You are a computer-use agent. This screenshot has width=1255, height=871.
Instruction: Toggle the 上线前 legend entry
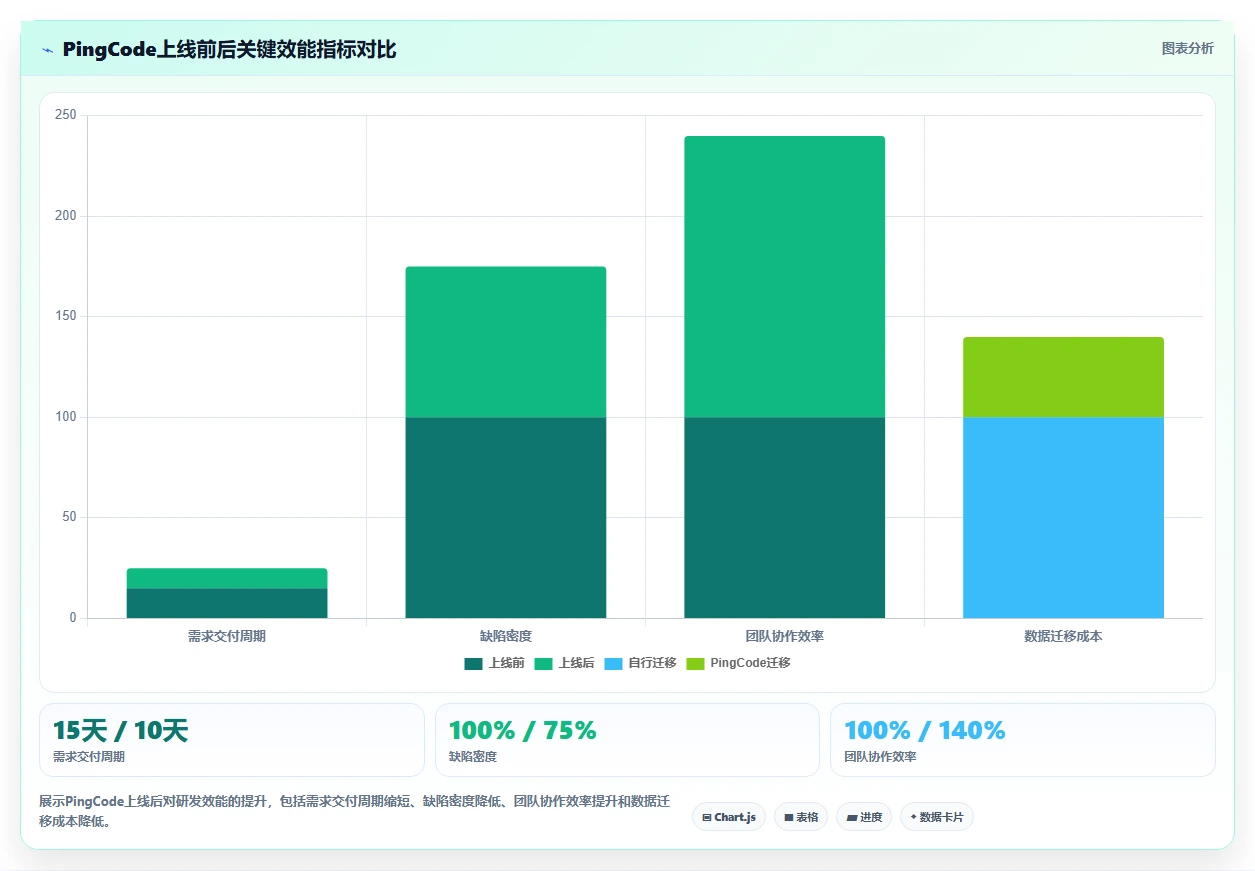pos(494,663)
